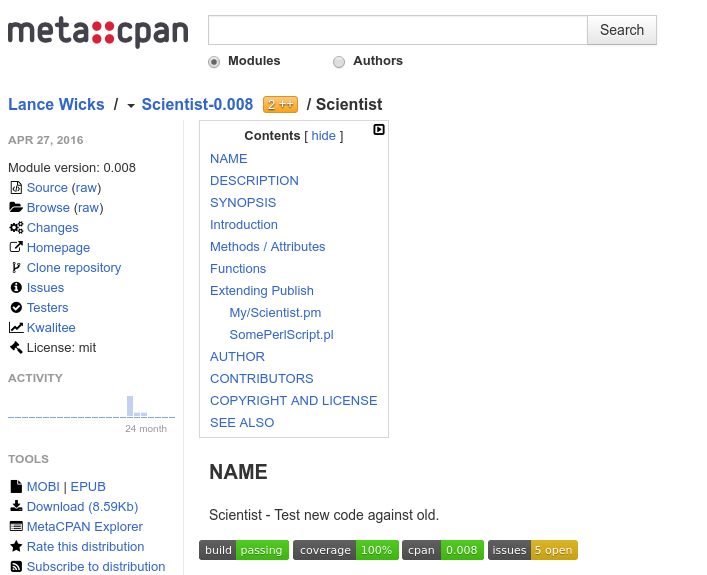707x575 pixels.
Task: Click the Subscribe RSS feed icon
Action: [16, 566]
